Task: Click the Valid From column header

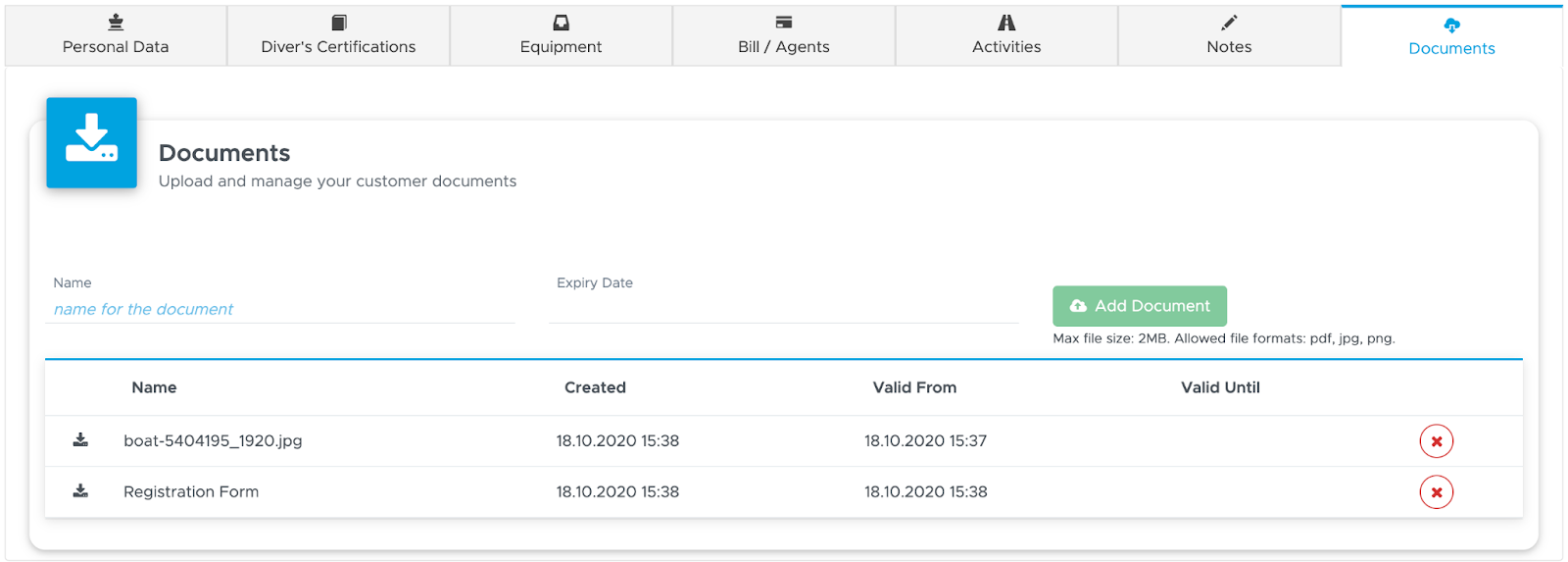Action: 914,387
